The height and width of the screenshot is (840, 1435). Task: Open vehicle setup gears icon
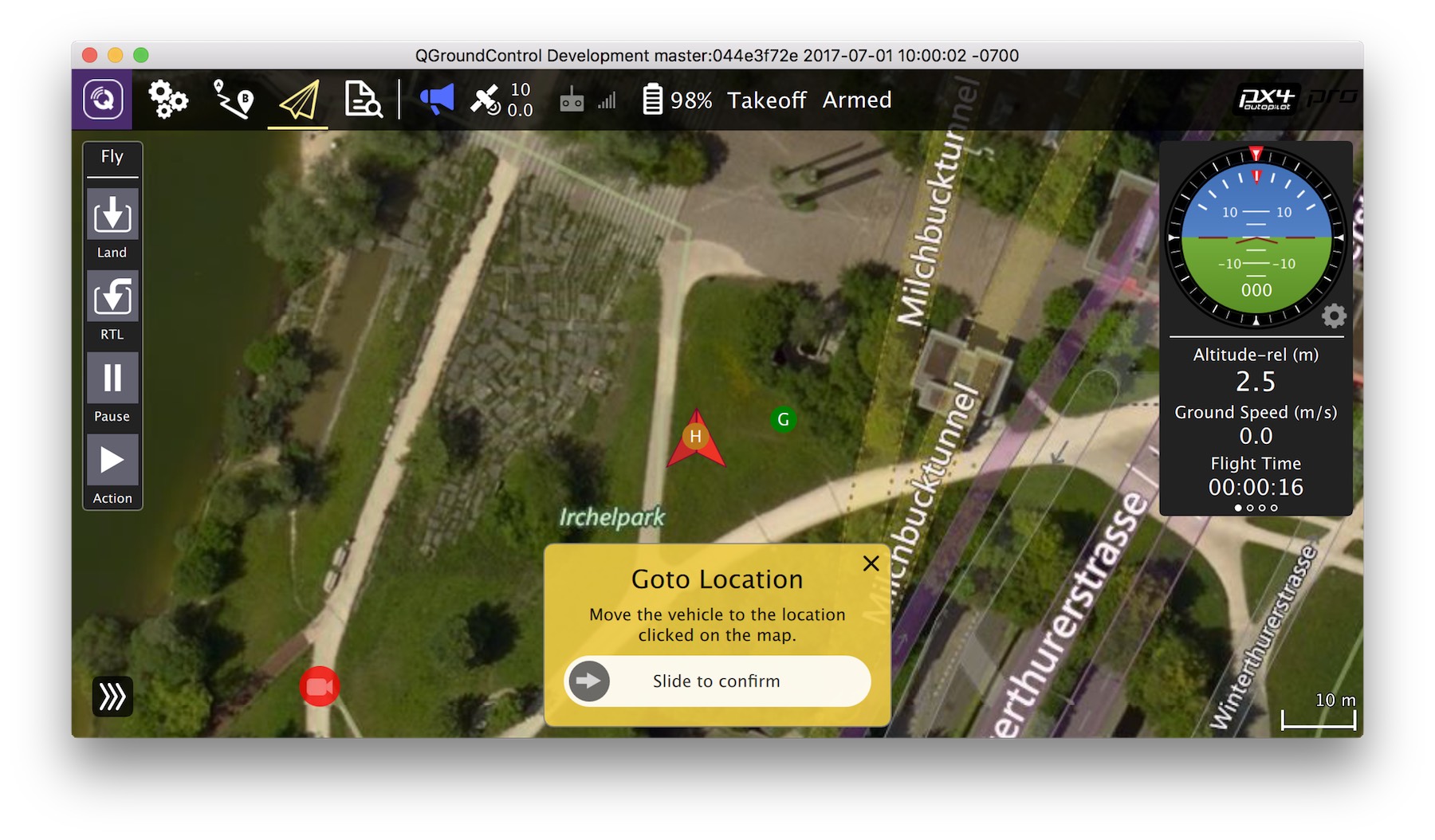click(167, 100)
